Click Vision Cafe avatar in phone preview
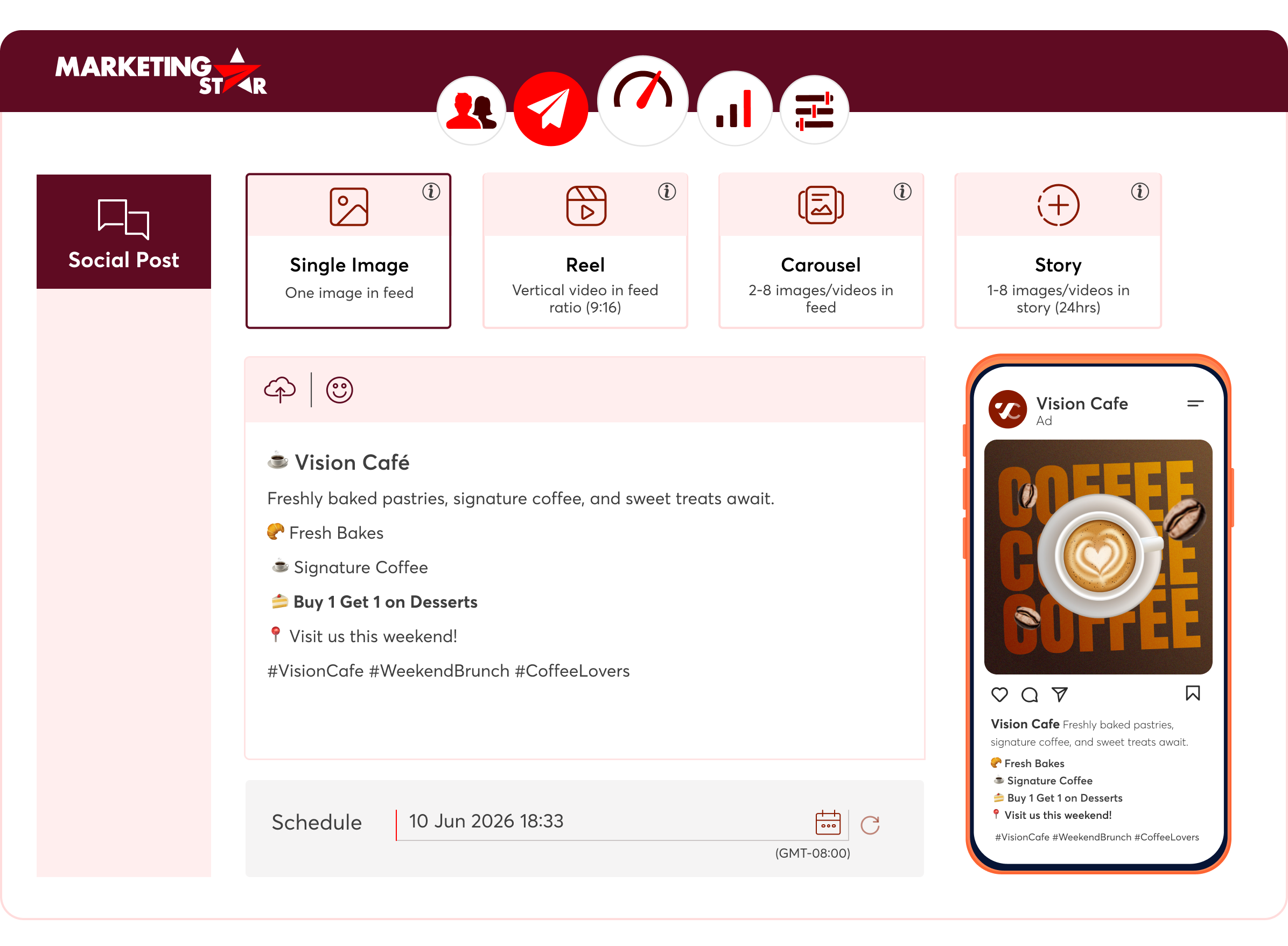 tap(1007, 409)
